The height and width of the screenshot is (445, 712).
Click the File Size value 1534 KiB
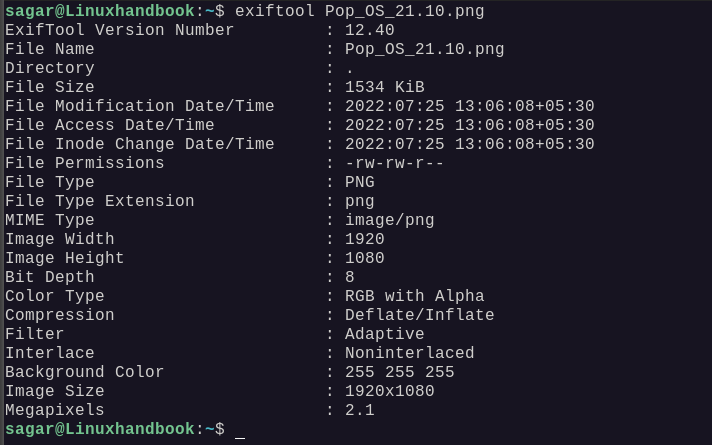coord(384,87)
